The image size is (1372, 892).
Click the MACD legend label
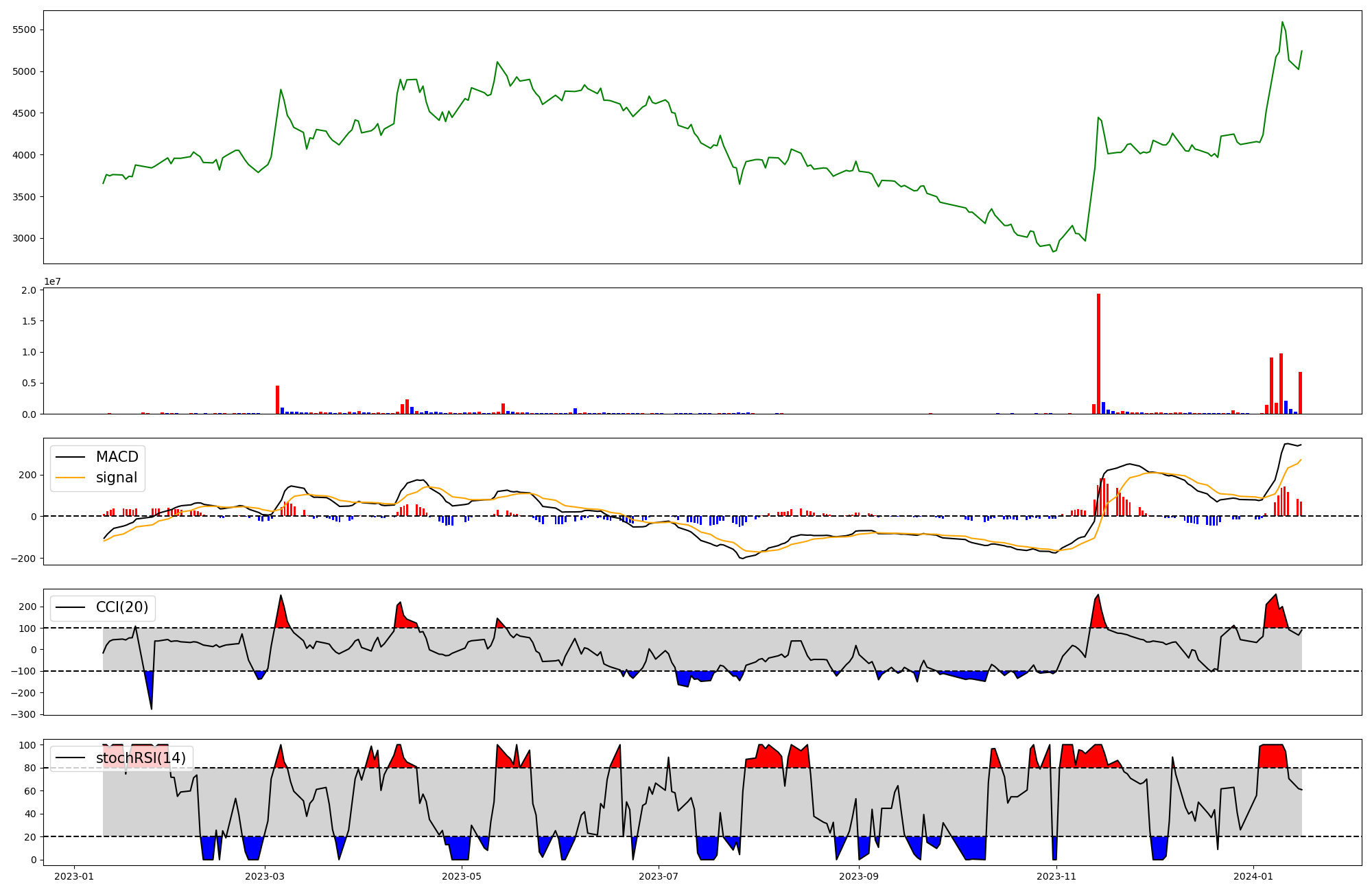117,457
